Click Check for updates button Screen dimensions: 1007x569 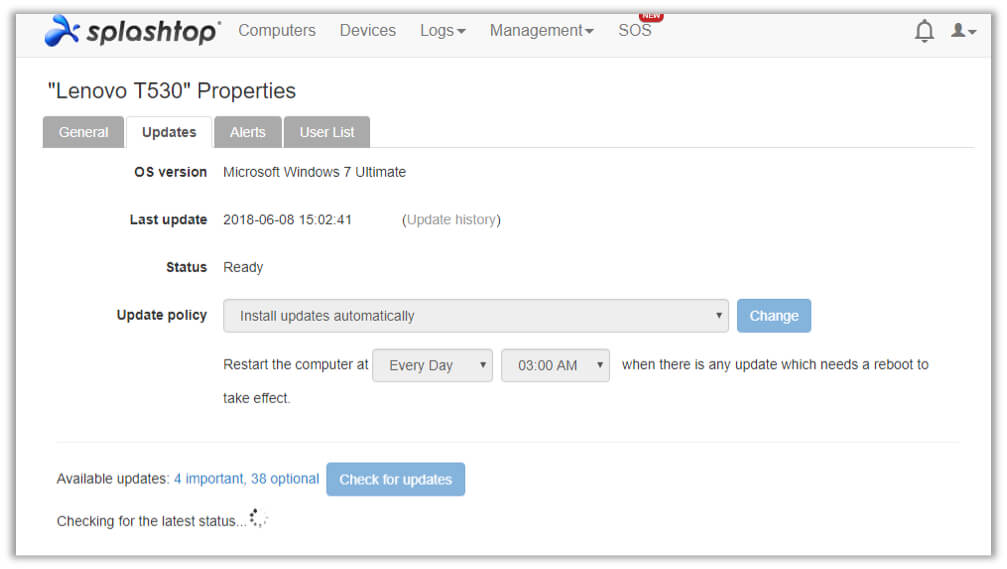click(396, 480)
